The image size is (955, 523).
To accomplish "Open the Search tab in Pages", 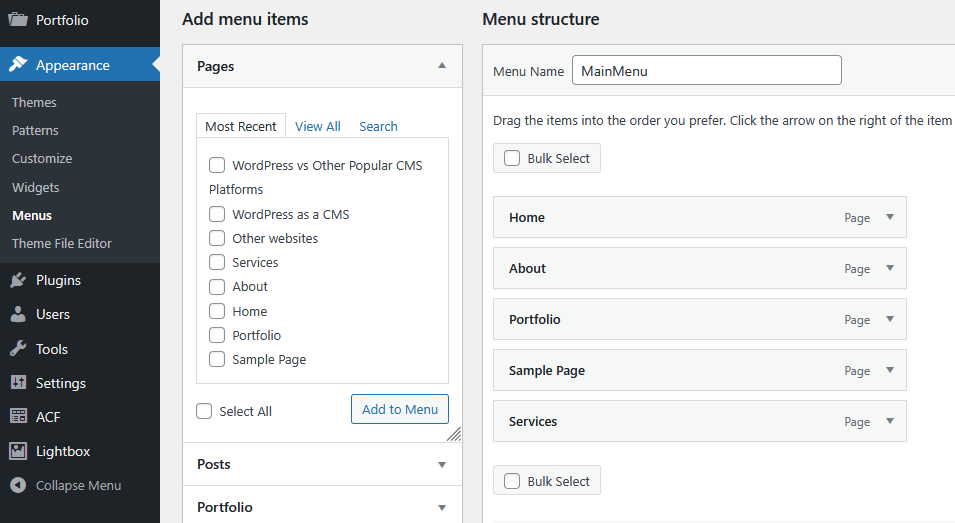I will pyautogui.click(x=378, y=126).
